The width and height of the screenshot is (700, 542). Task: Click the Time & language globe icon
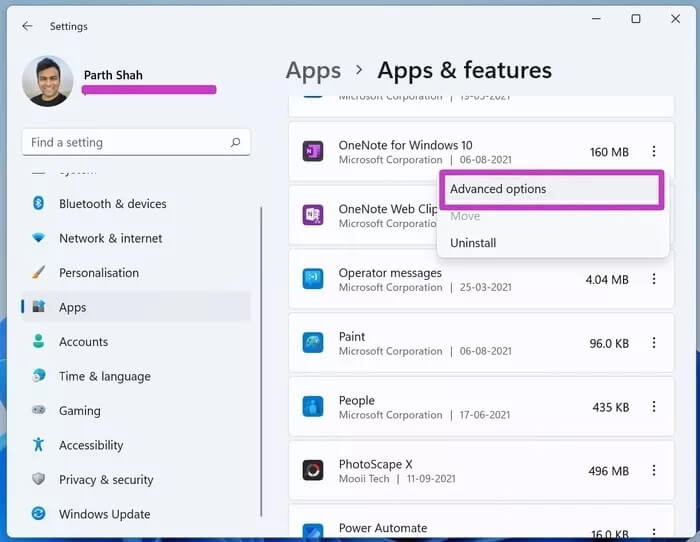[38, 376]
